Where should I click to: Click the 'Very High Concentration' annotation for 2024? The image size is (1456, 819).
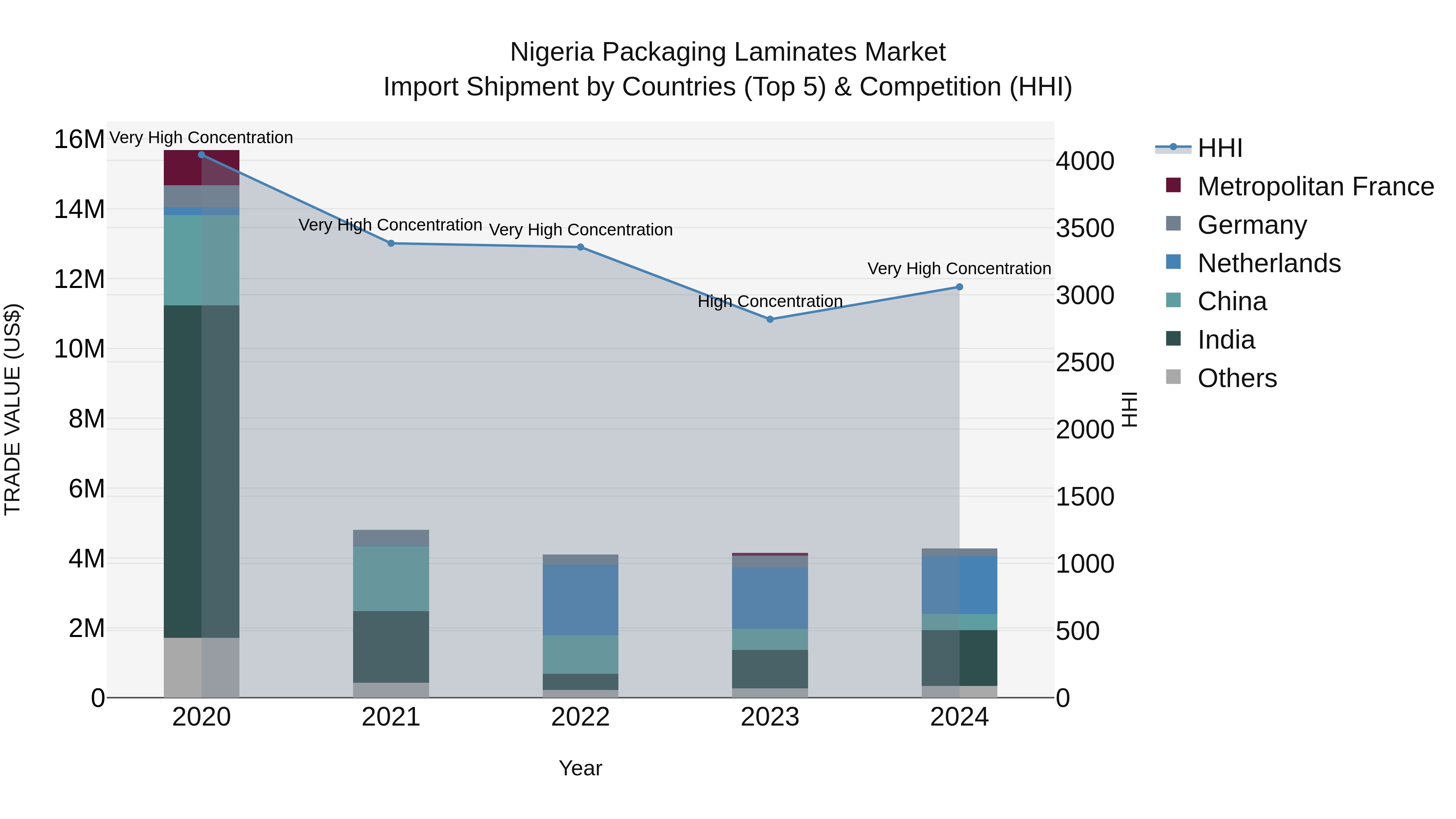(959, 269)
